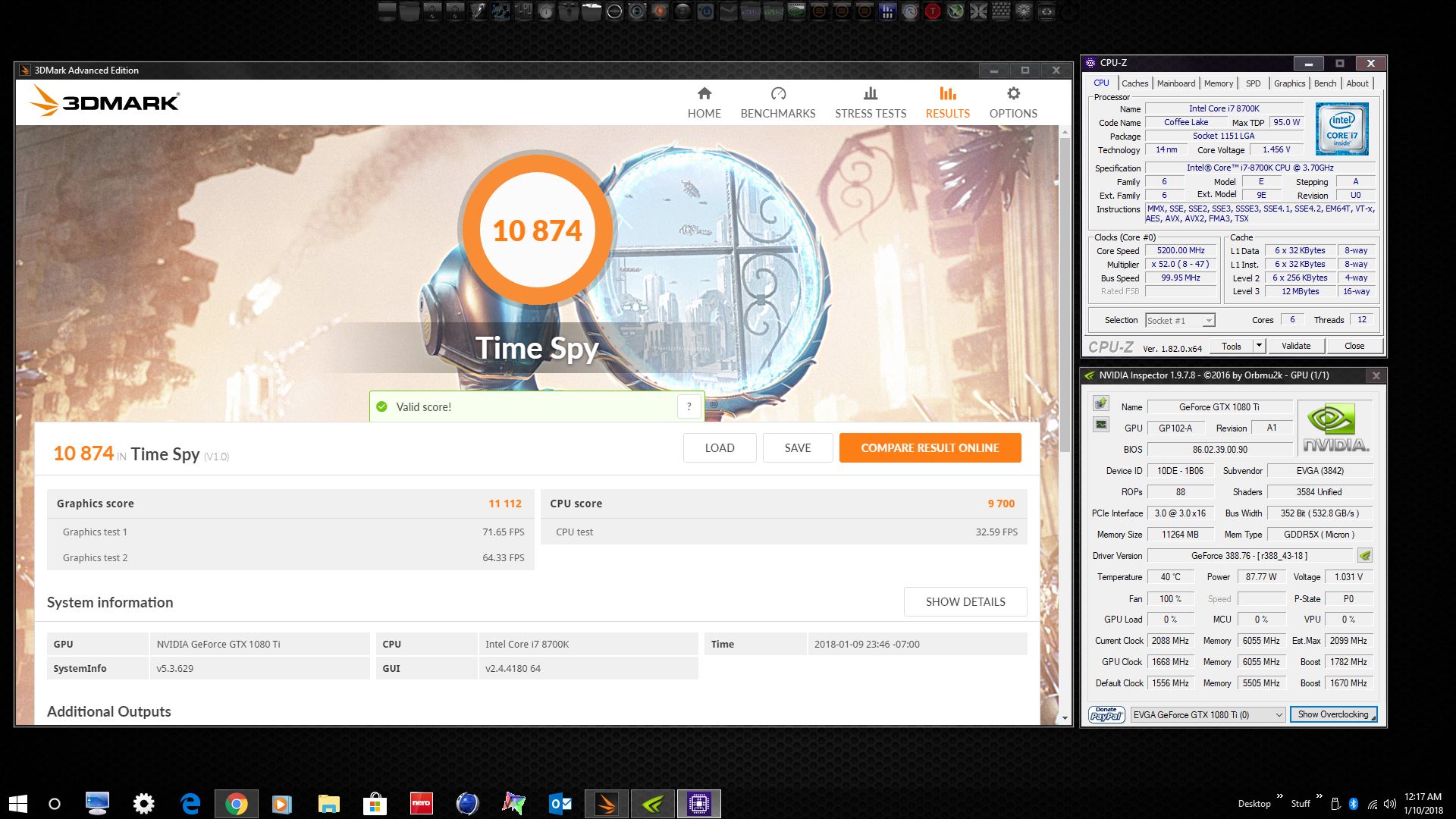1456x819 pixels.
Task: Open Outlook from the taskbar
Action: click(x=560, y=804)
